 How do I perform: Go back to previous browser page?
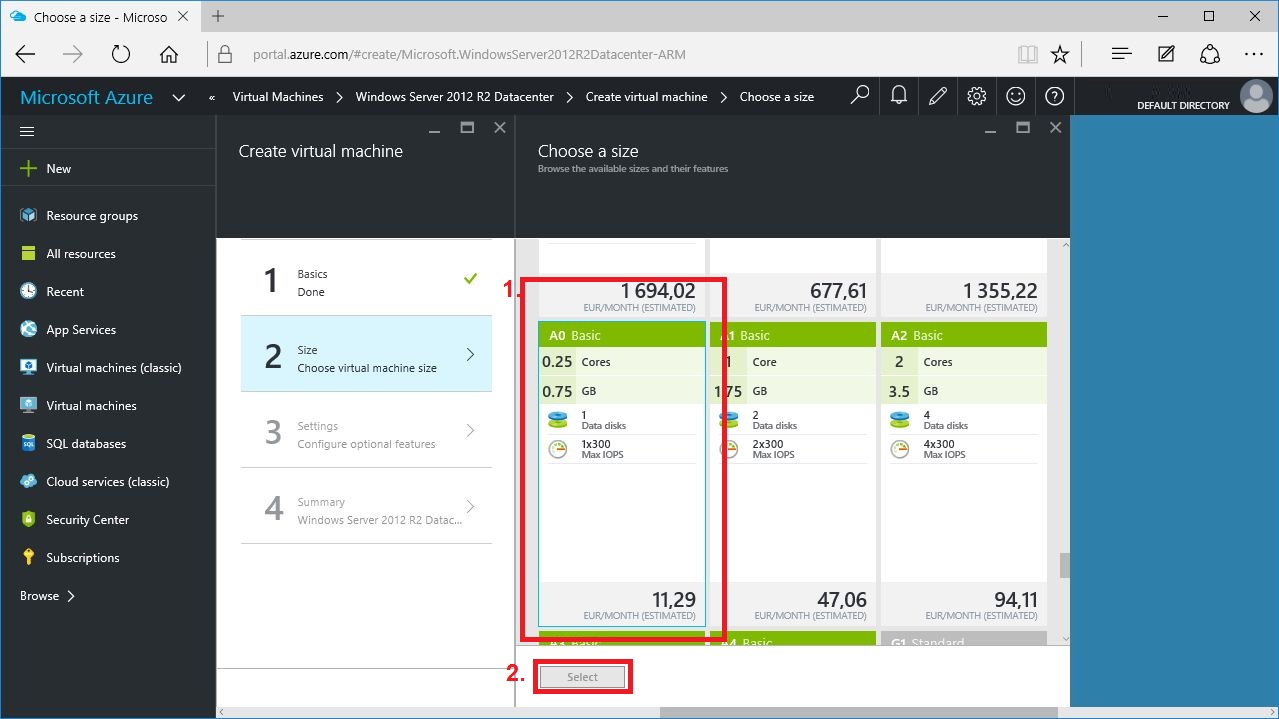click(x=25, y=54)
